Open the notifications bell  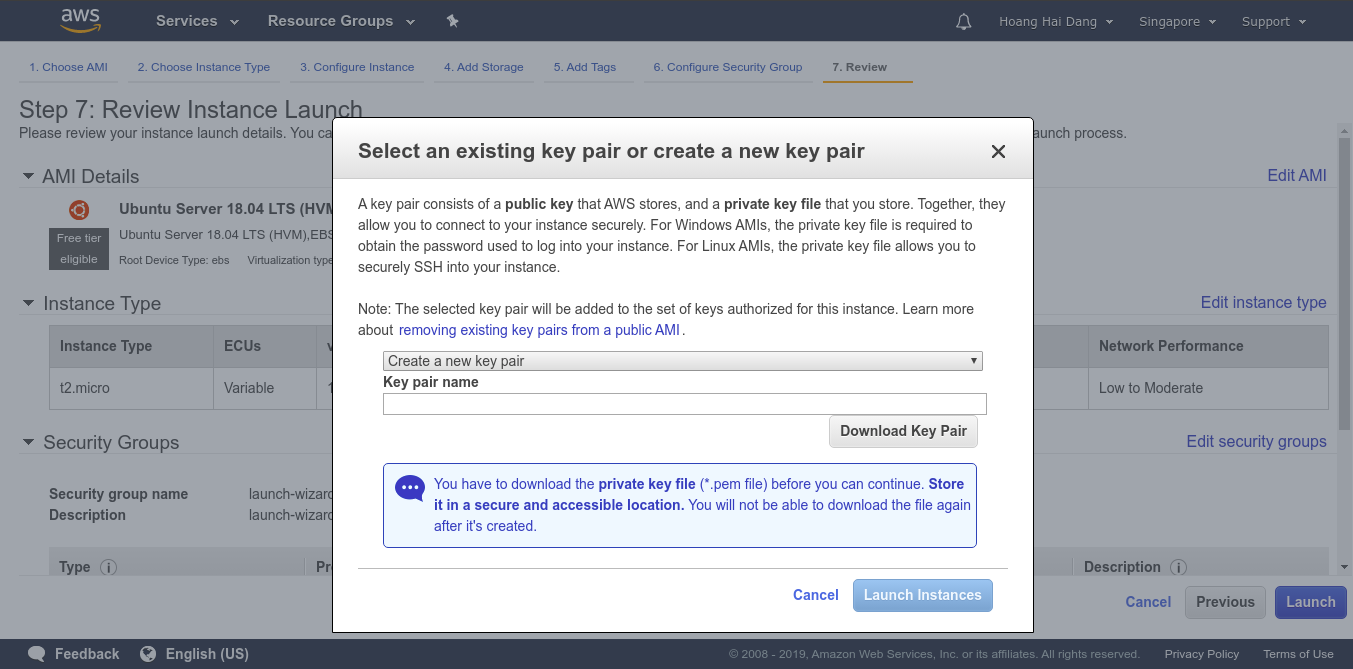(x=964, y=21)
